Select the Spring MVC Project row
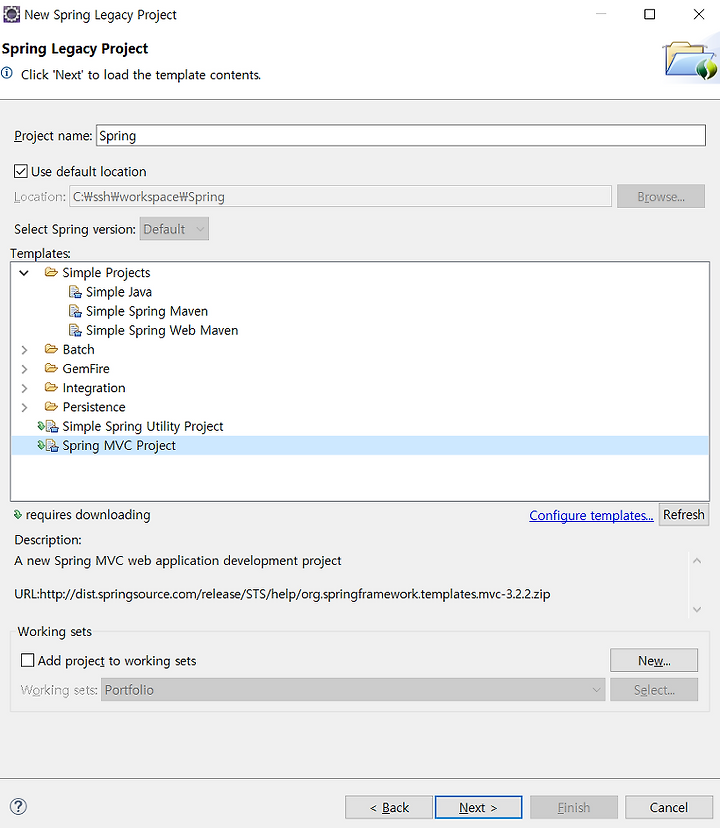 [359, 446]
